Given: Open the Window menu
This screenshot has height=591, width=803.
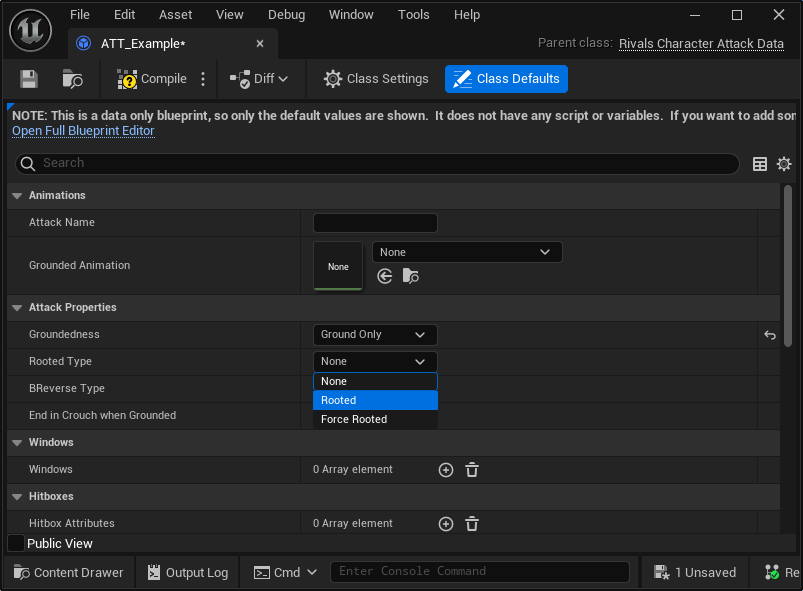Looking at the screenshot, I should click(x=351, y=15).
